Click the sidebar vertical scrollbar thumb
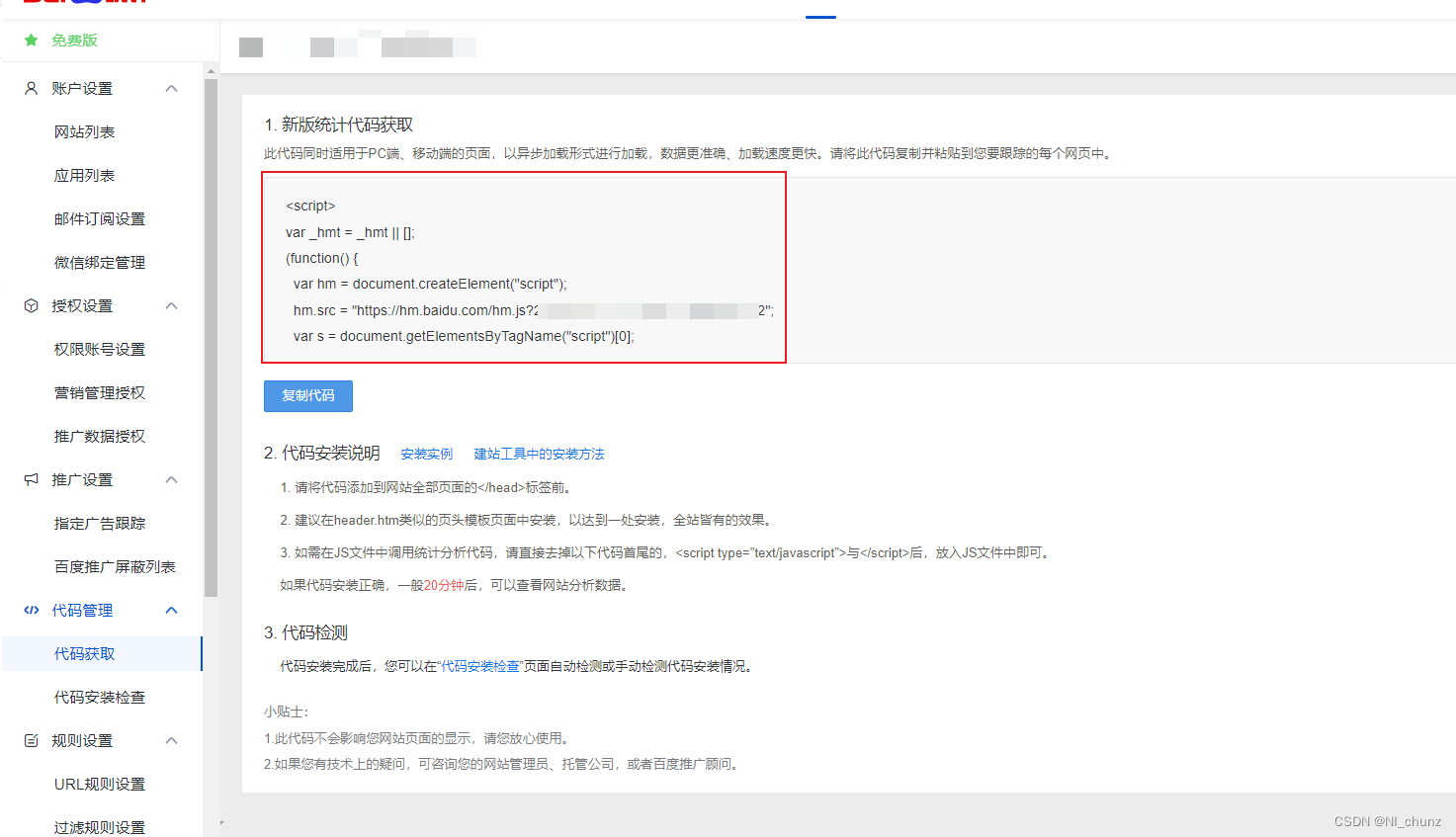Screen dimensions: 1456x837 (x=211, y=336)
